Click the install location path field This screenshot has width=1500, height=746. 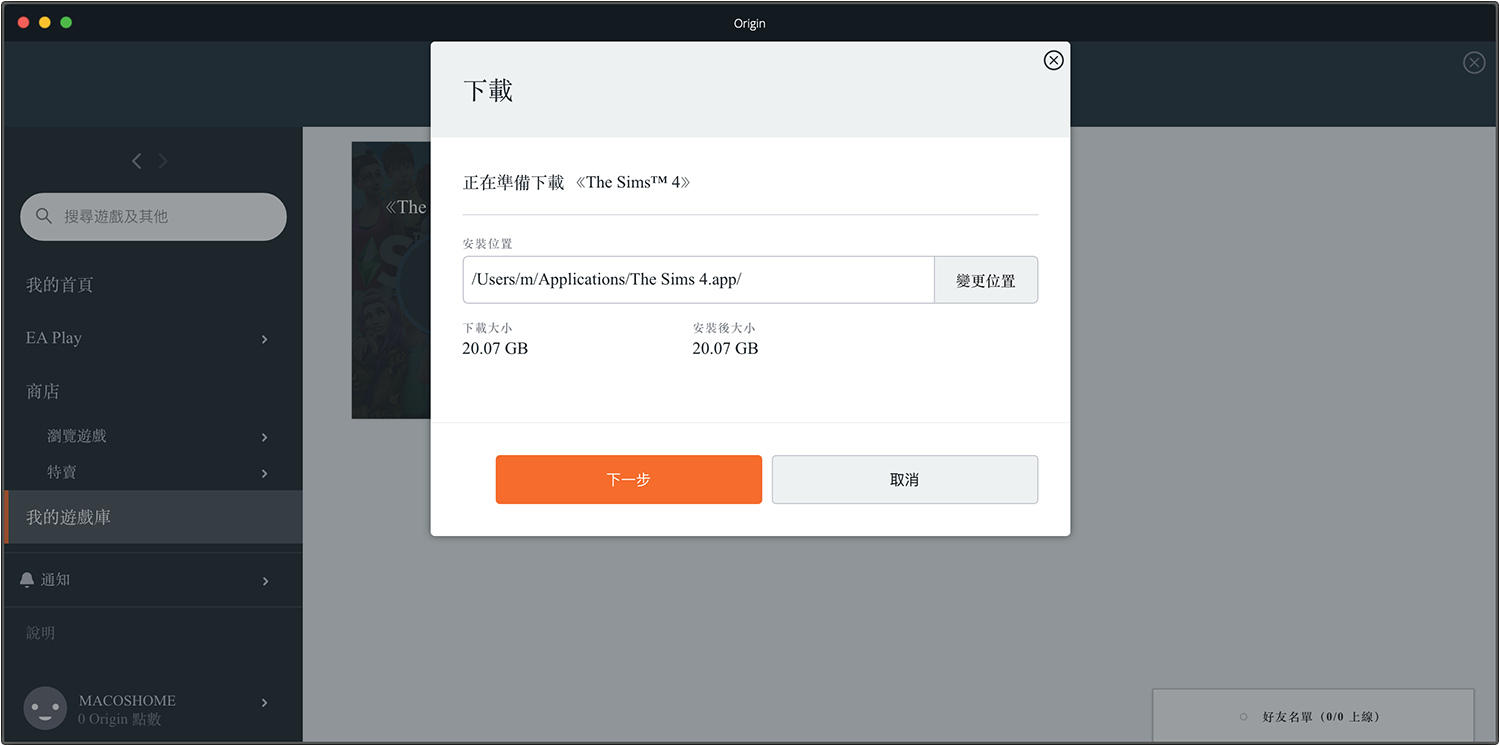point(697,280)
